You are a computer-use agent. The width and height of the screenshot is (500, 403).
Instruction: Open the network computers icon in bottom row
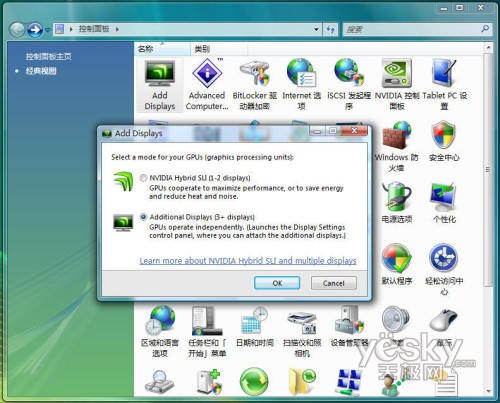click(x=349, y=382)
